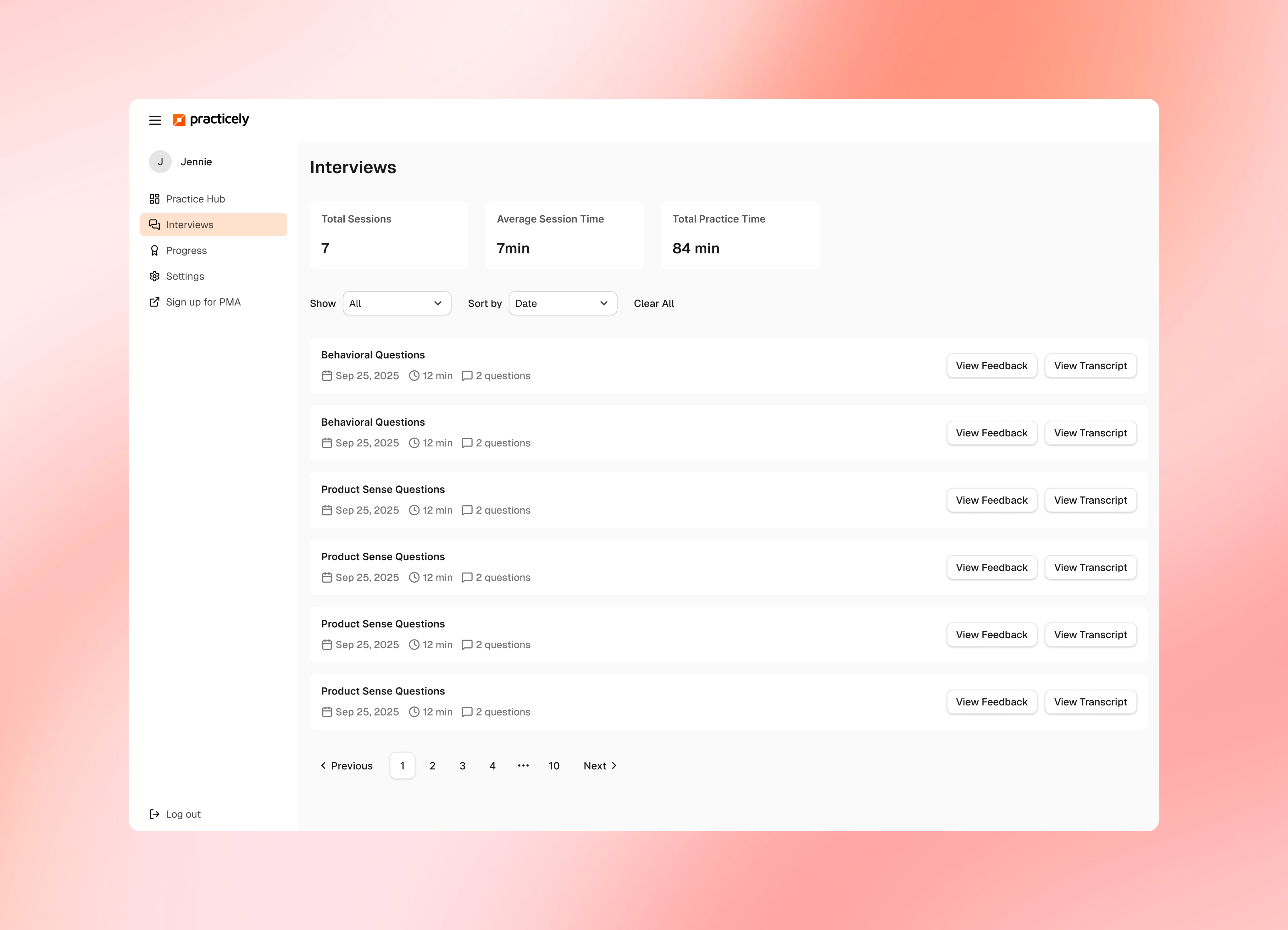Open the Practice Hub menu item

(x=195, y=199)
